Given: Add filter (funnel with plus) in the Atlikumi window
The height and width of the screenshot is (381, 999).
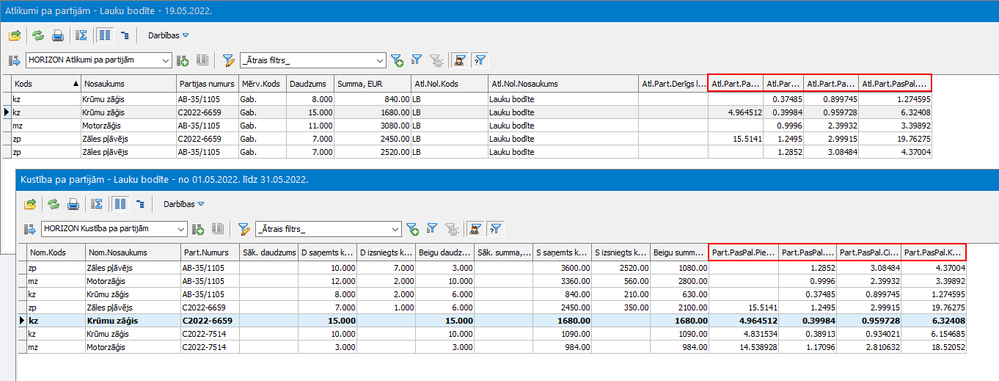Looking at the screenshot, I should pos(397,61).
